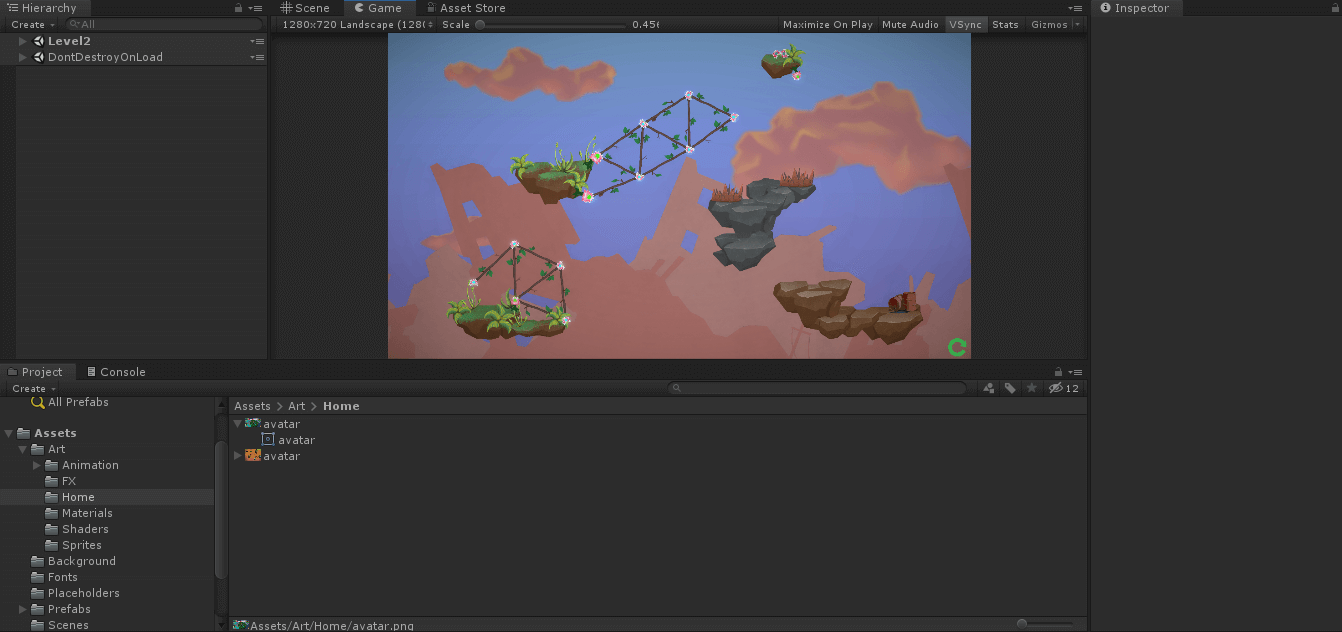1342x632 pixels.
Task: Open the Console tab
Action: click(116, 372)
